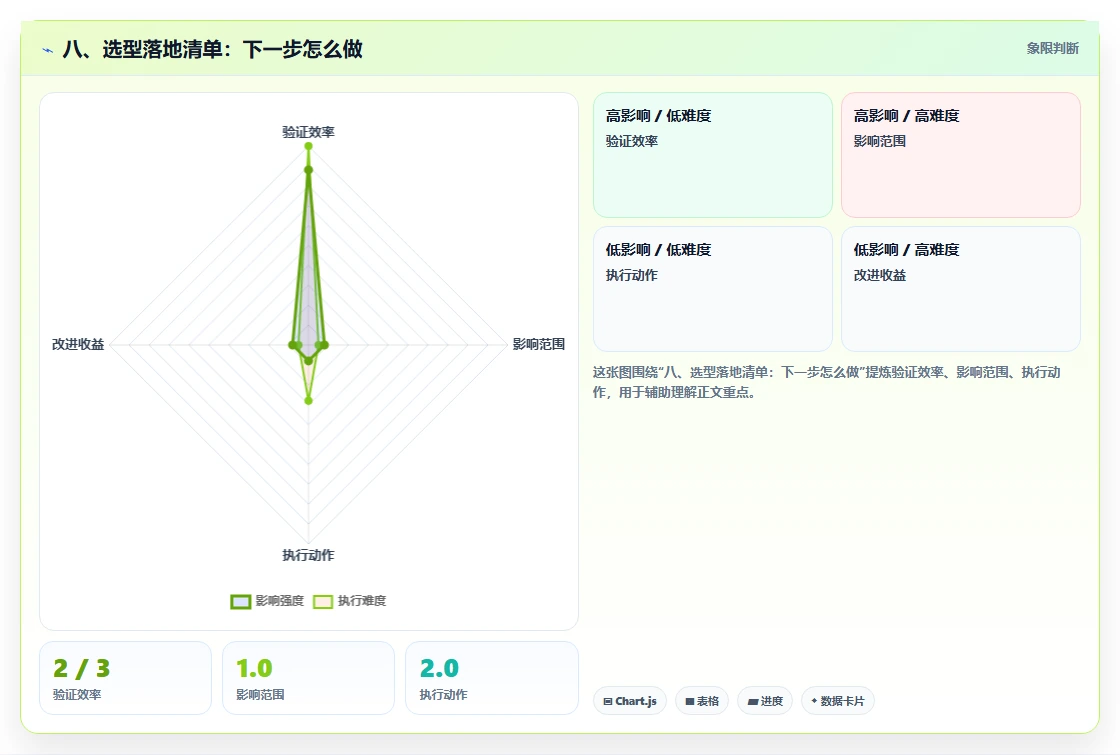The height and width of the screenshot is (755, 1120).
Task: Open the 低影响 / 低难度 quadrant card
Action: 713,289
